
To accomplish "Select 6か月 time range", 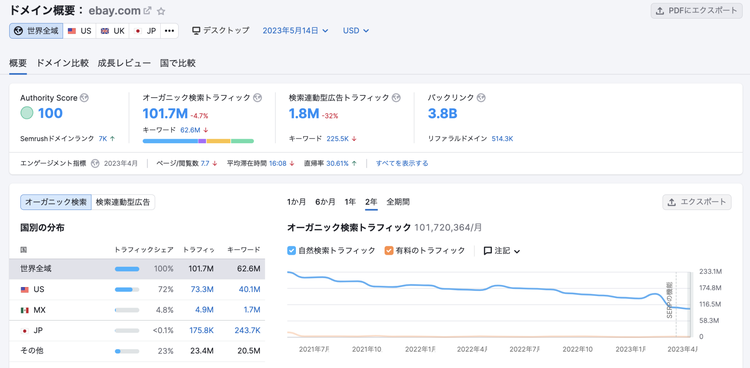I will 325,202.
